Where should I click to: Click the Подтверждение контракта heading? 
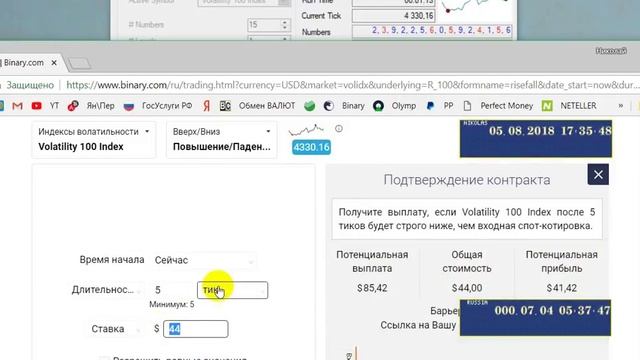pos(467,180)
